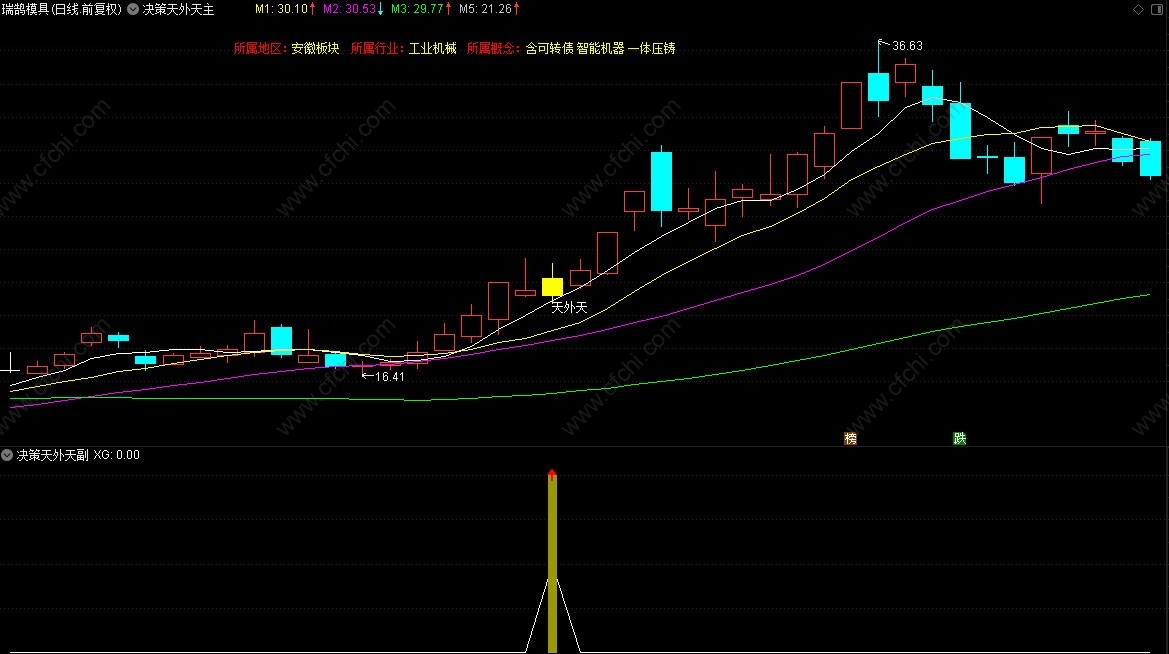The height and width of the screenshot is (654, 1169).
Task: Select the yellow signal candlestick
Action: click(552, 286)
